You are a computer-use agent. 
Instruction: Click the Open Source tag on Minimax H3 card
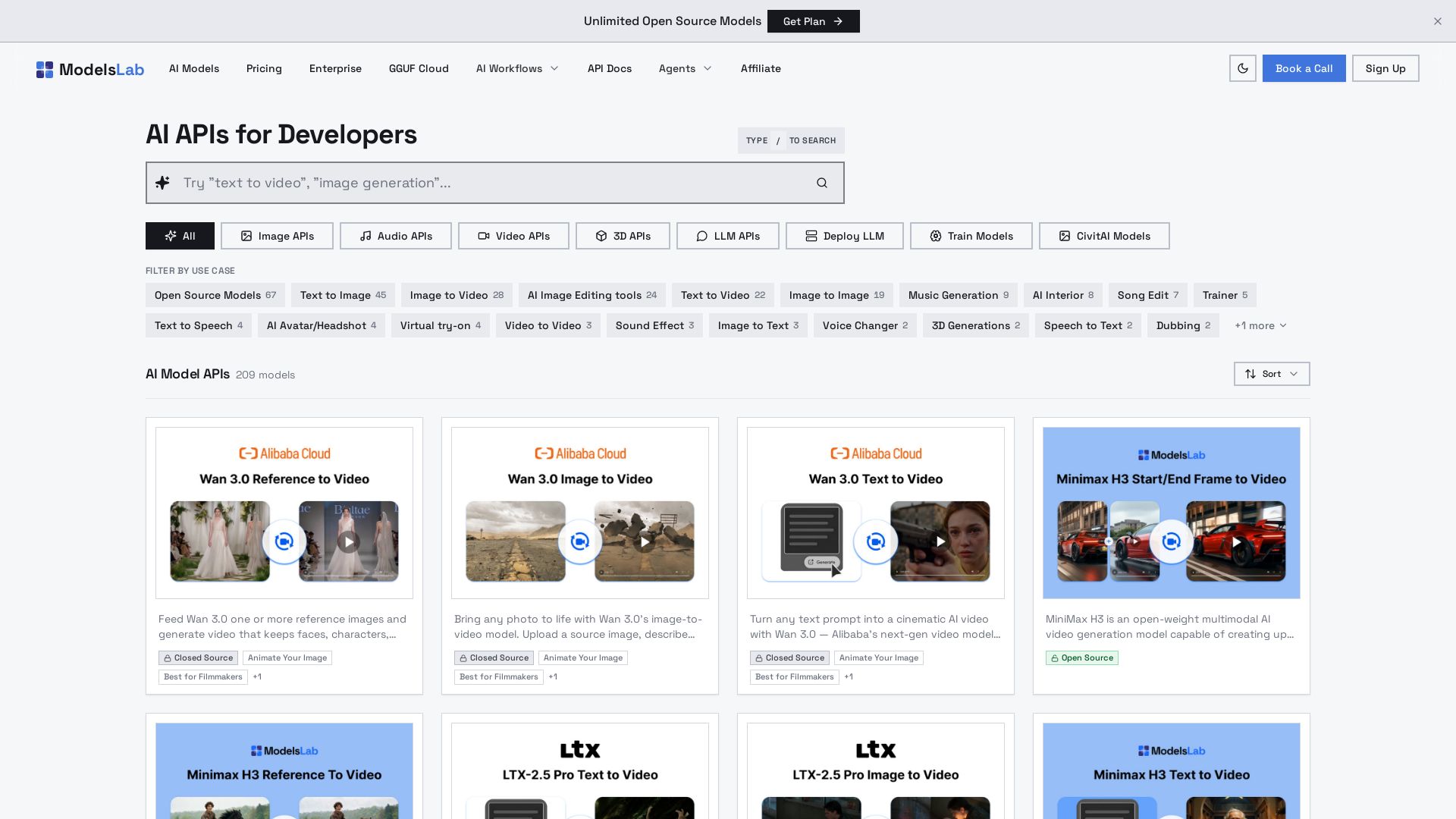(1082, 658)
